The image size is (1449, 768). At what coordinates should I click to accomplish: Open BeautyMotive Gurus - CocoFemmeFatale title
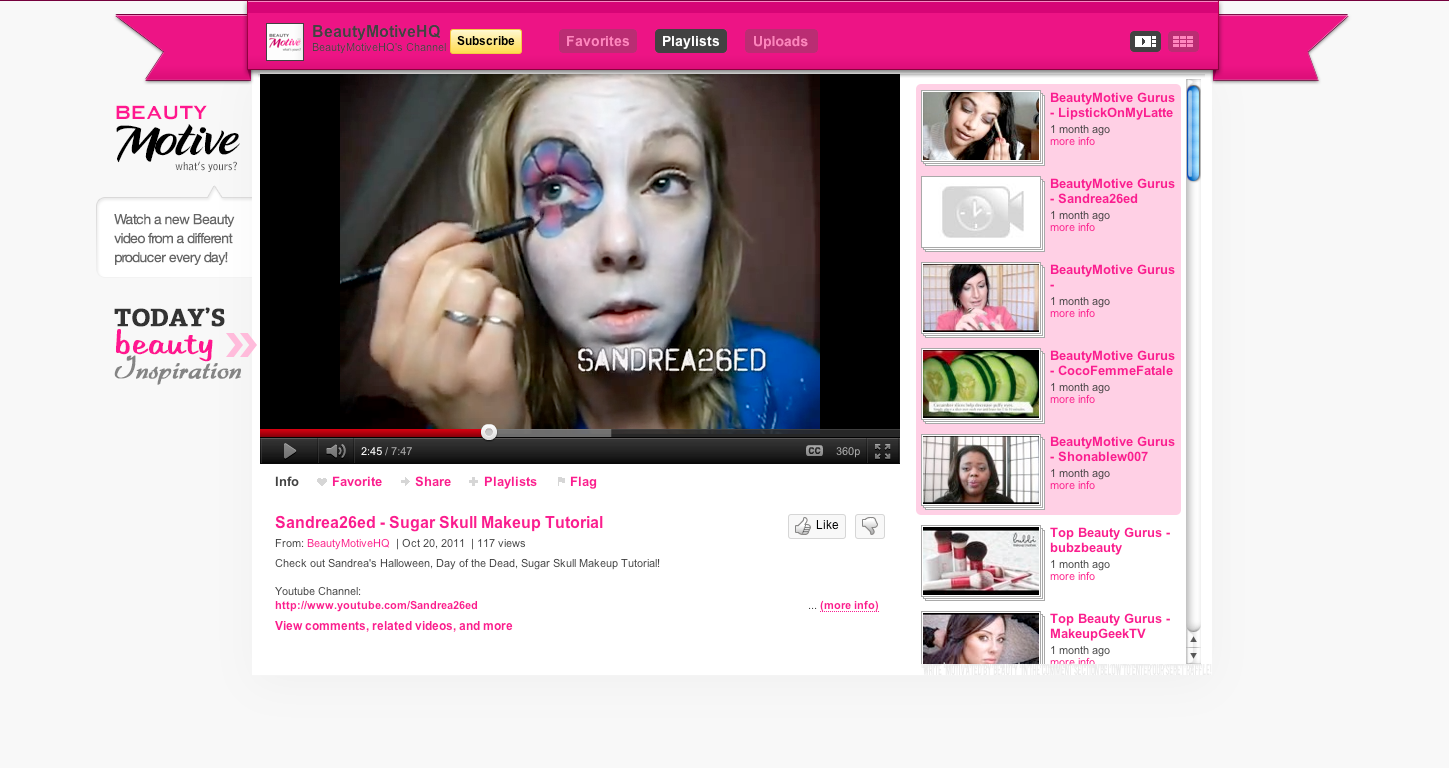tap(1112, 364)
